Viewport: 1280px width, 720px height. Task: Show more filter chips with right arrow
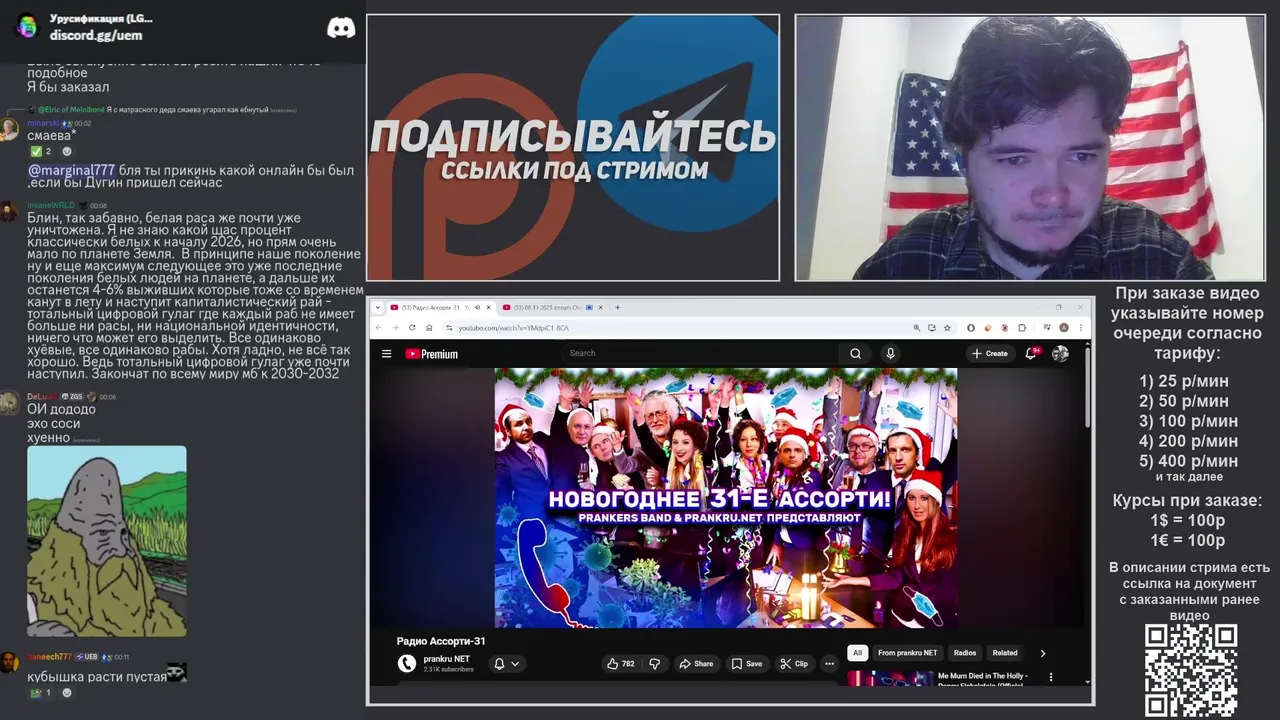pos(1042,653)
